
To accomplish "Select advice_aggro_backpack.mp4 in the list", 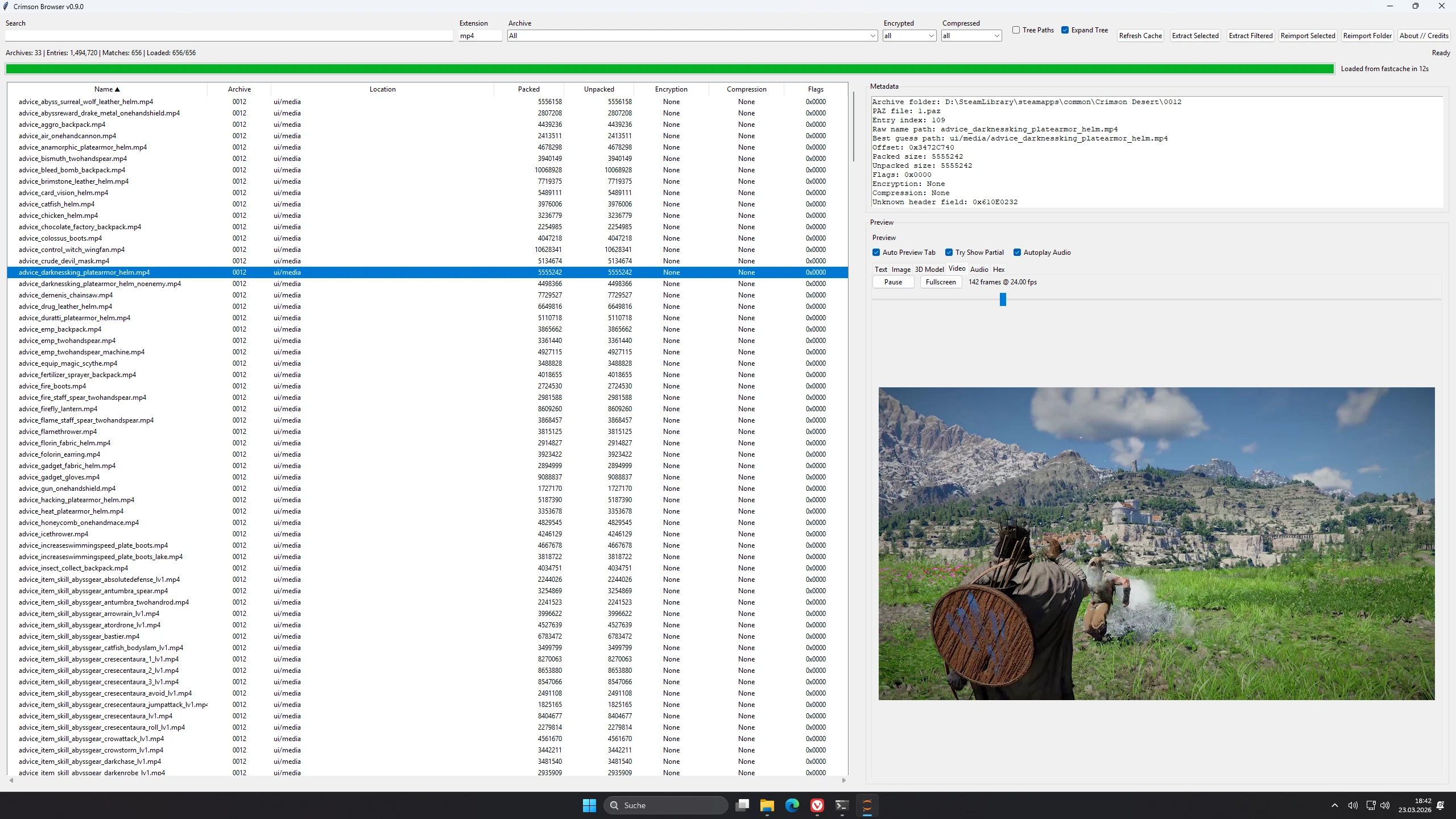I will (x=427, y=125).
